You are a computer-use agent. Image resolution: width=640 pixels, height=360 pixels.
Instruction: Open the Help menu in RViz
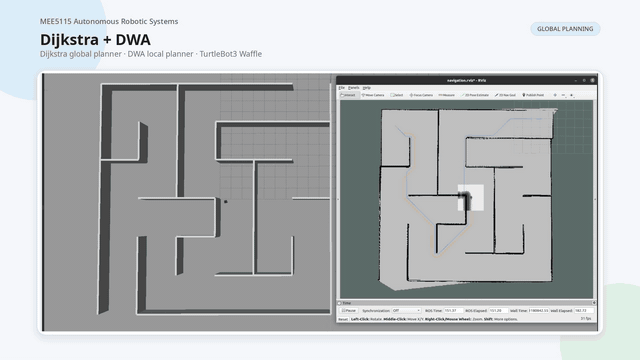pos(367,88)
